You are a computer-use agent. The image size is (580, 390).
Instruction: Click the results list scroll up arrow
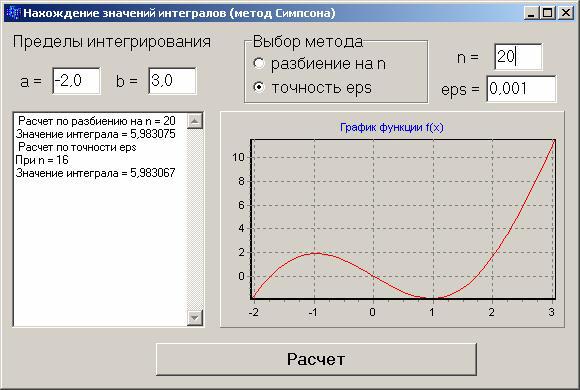195,121
